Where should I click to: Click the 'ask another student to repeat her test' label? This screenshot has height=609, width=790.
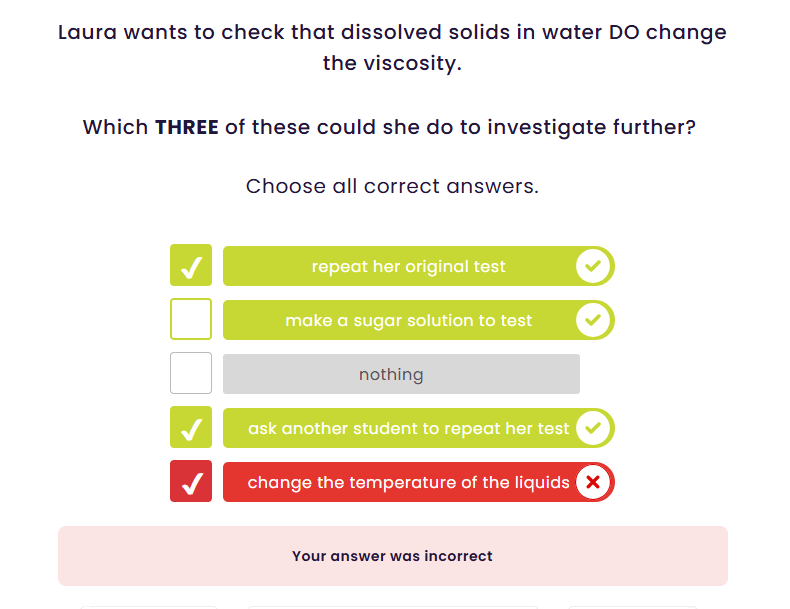[x=408, y=429]
